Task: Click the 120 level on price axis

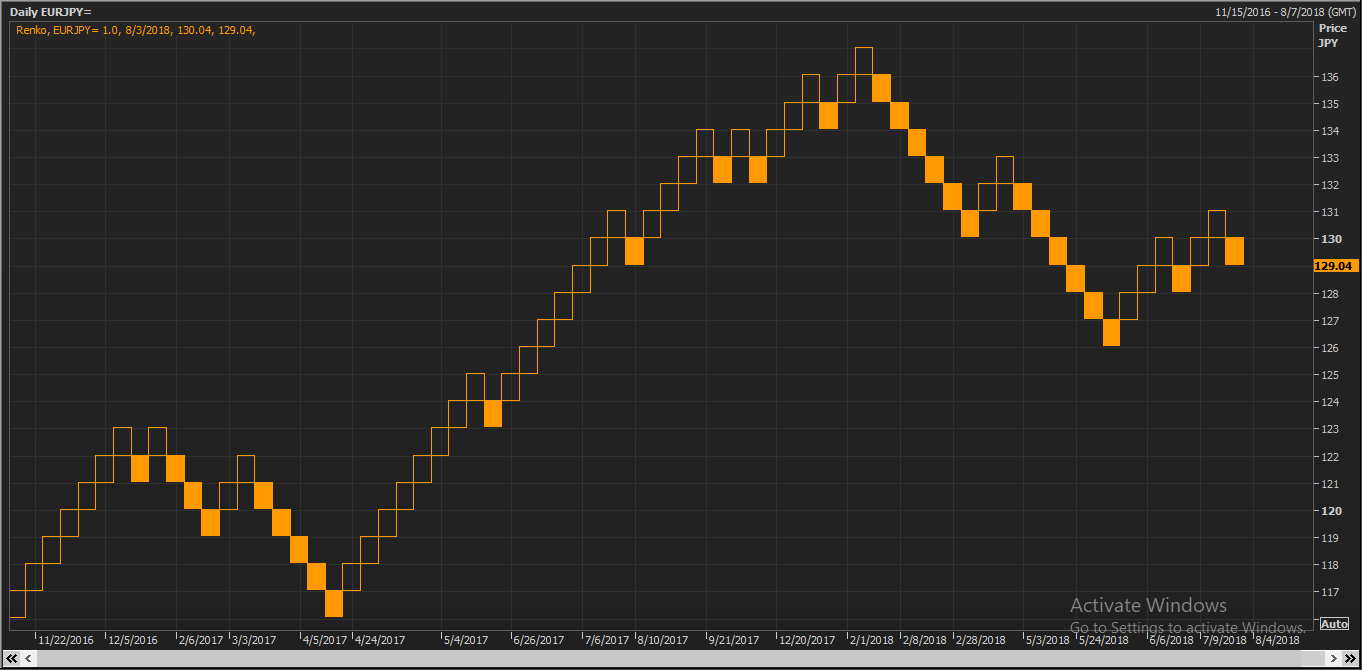Action: tap(1330, 511)
